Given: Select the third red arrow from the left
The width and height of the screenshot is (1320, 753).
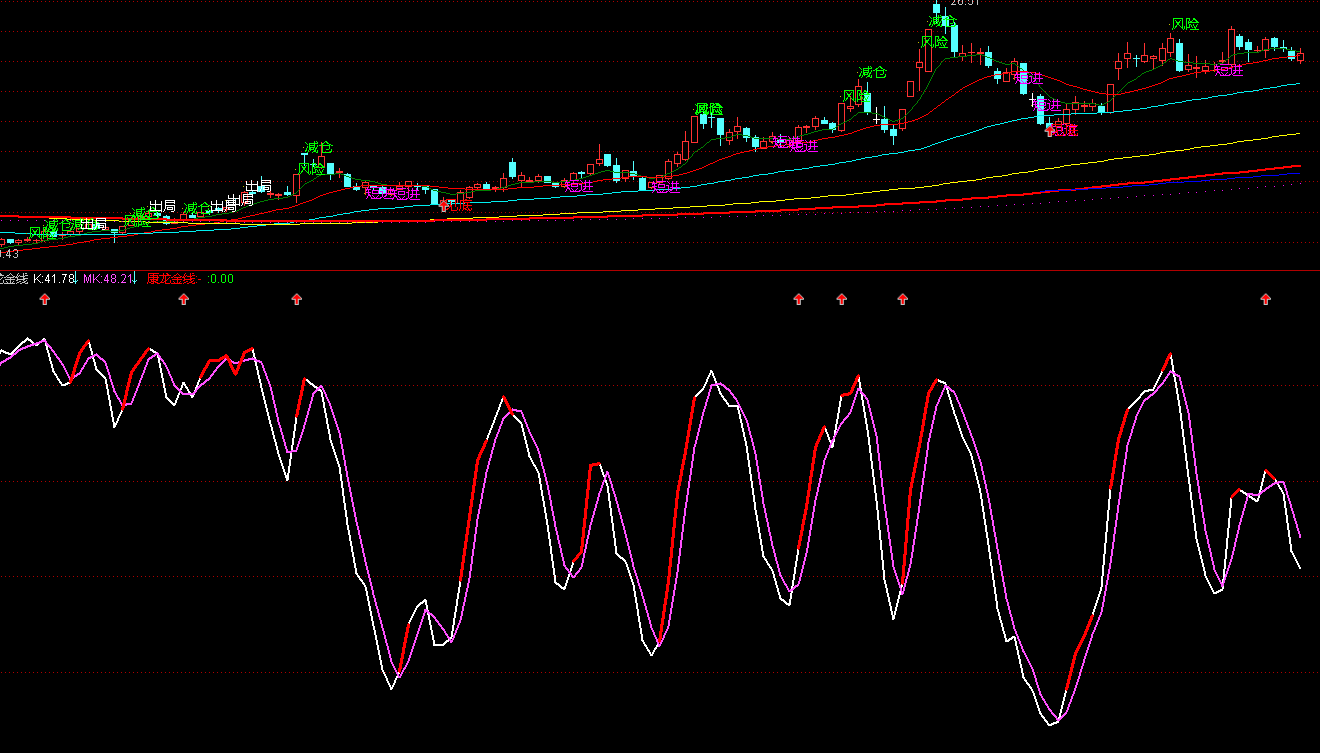Looking at the screenshot, I should [296, 298].
